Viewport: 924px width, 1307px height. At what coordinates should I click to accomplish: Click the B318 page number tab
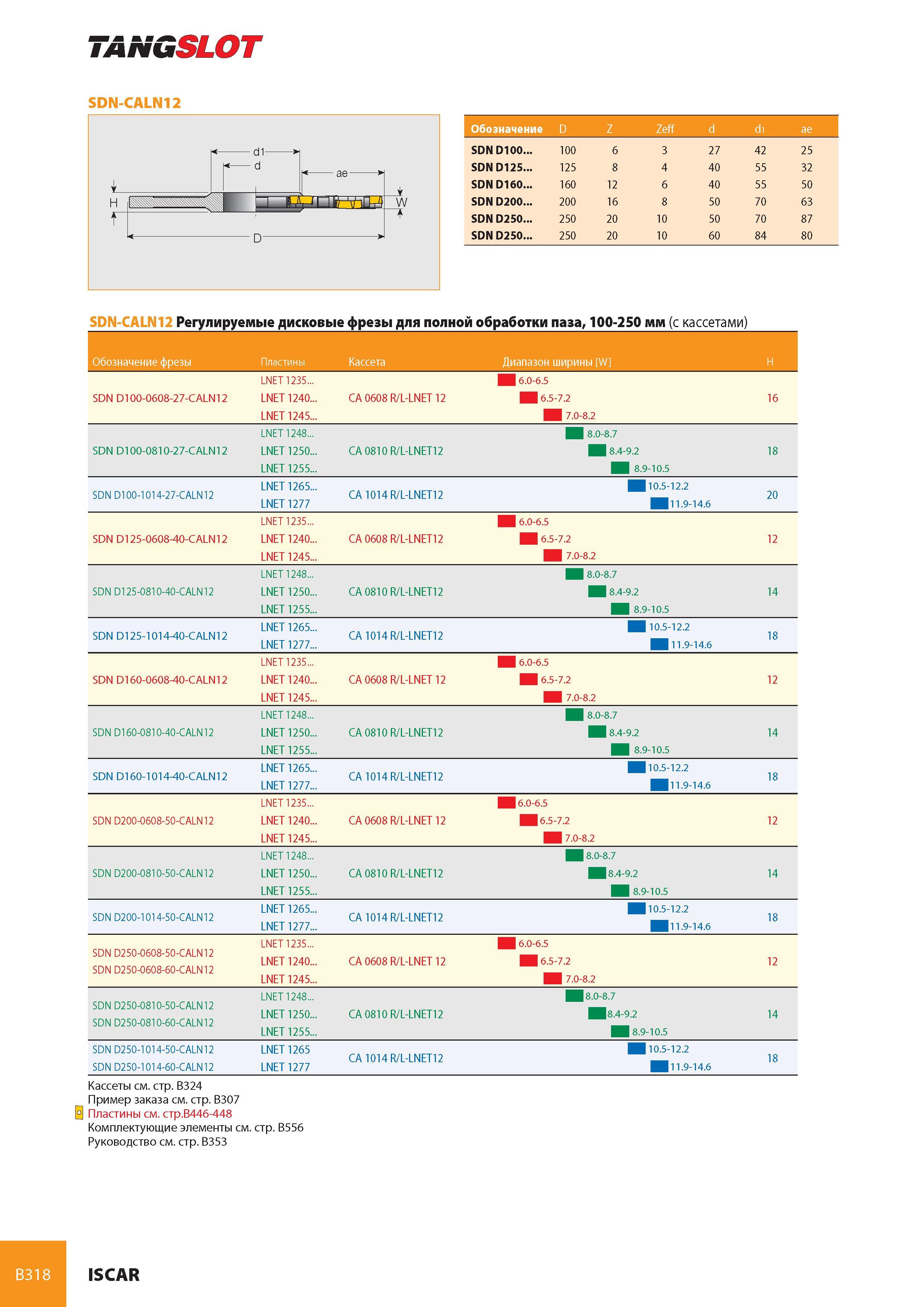tap(33, 1275)
